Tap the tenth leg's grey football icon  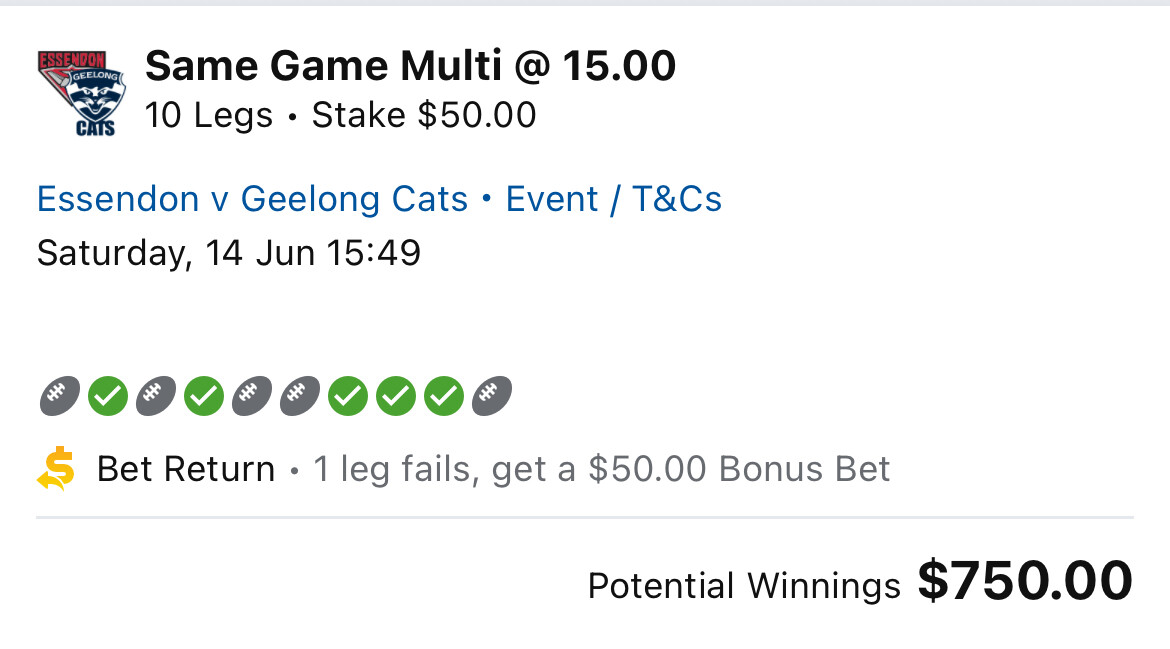pyautogui.click(x=492, y=395)
